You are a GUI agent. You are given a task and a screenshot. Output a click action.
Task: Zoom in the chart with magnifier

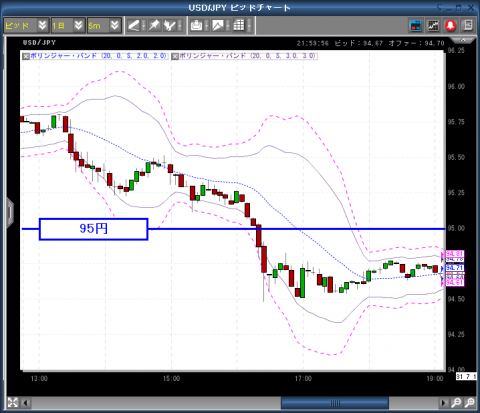[456, 403]
